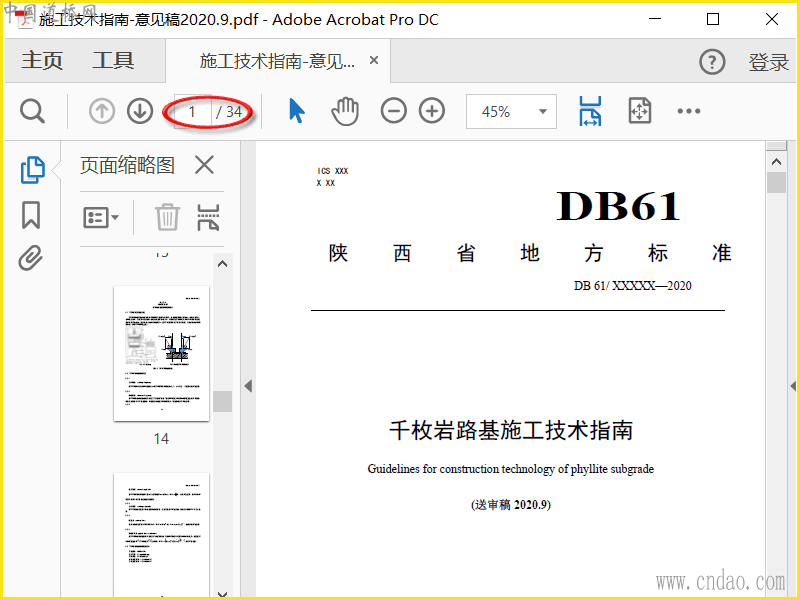The width and height of the screenshot is (800, 600).
Task: Select the 施工技术指南-意见... document tab
Action: coord(278,61)
